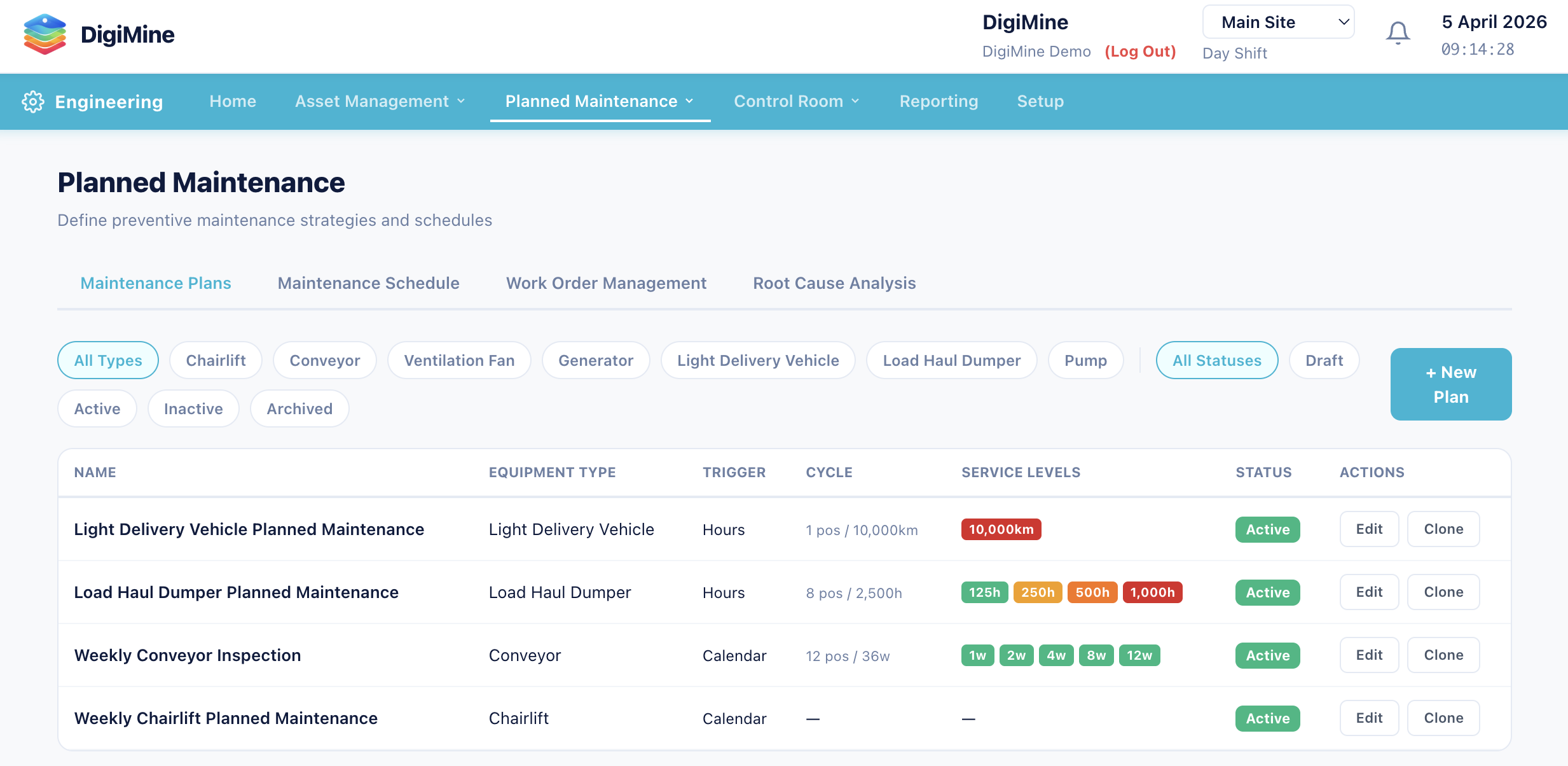Click the orange 500h service badge
1568x766 pixels.
(x=1092, y=592)
